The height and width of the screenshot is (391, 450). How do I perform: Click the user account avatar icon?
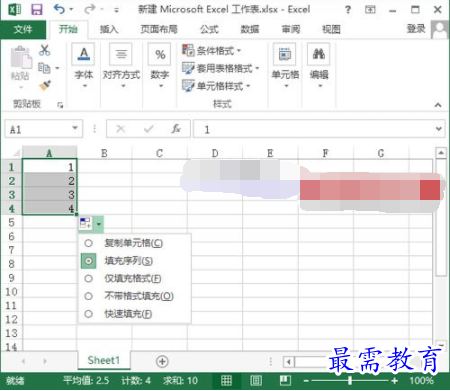(x=440, y=30)
